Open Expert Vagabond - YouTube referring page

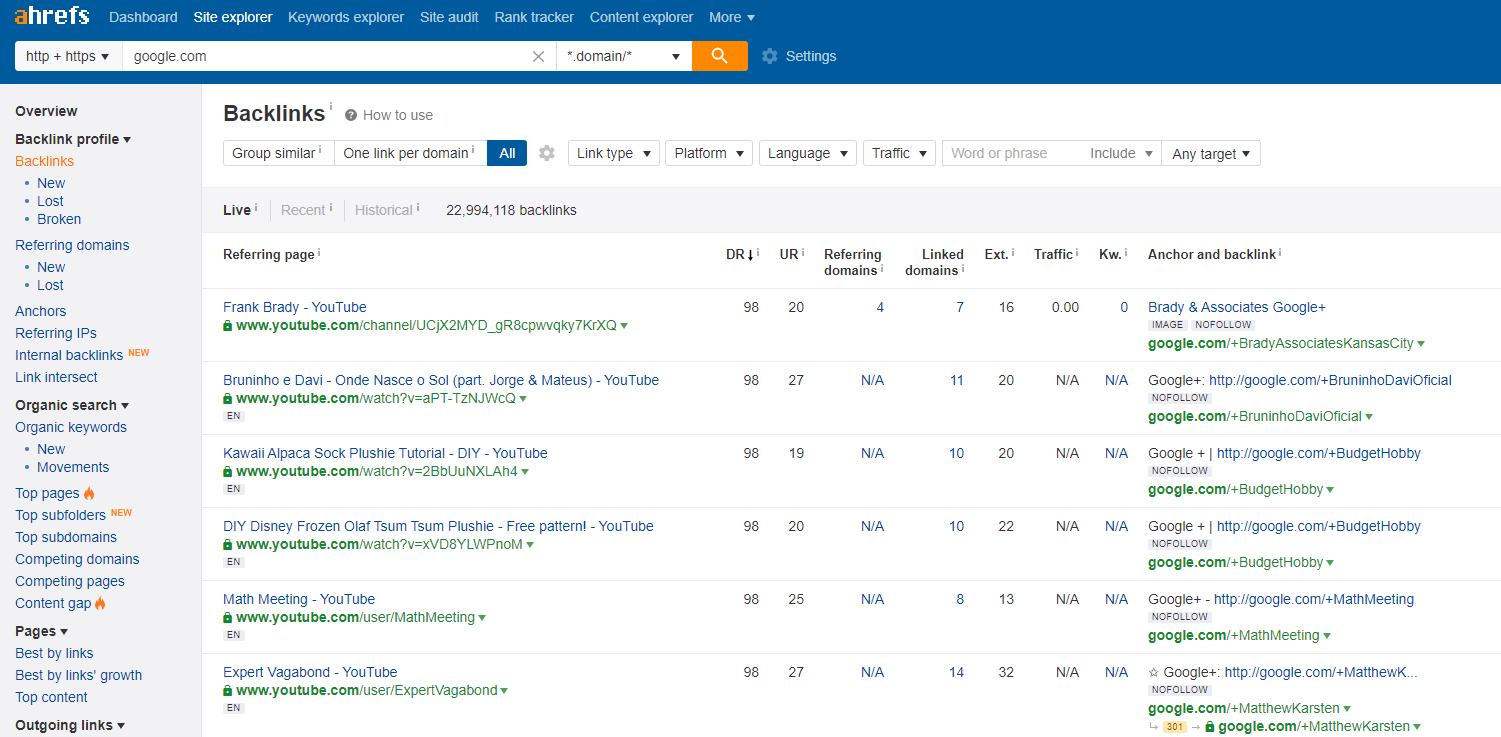[310, 672]
